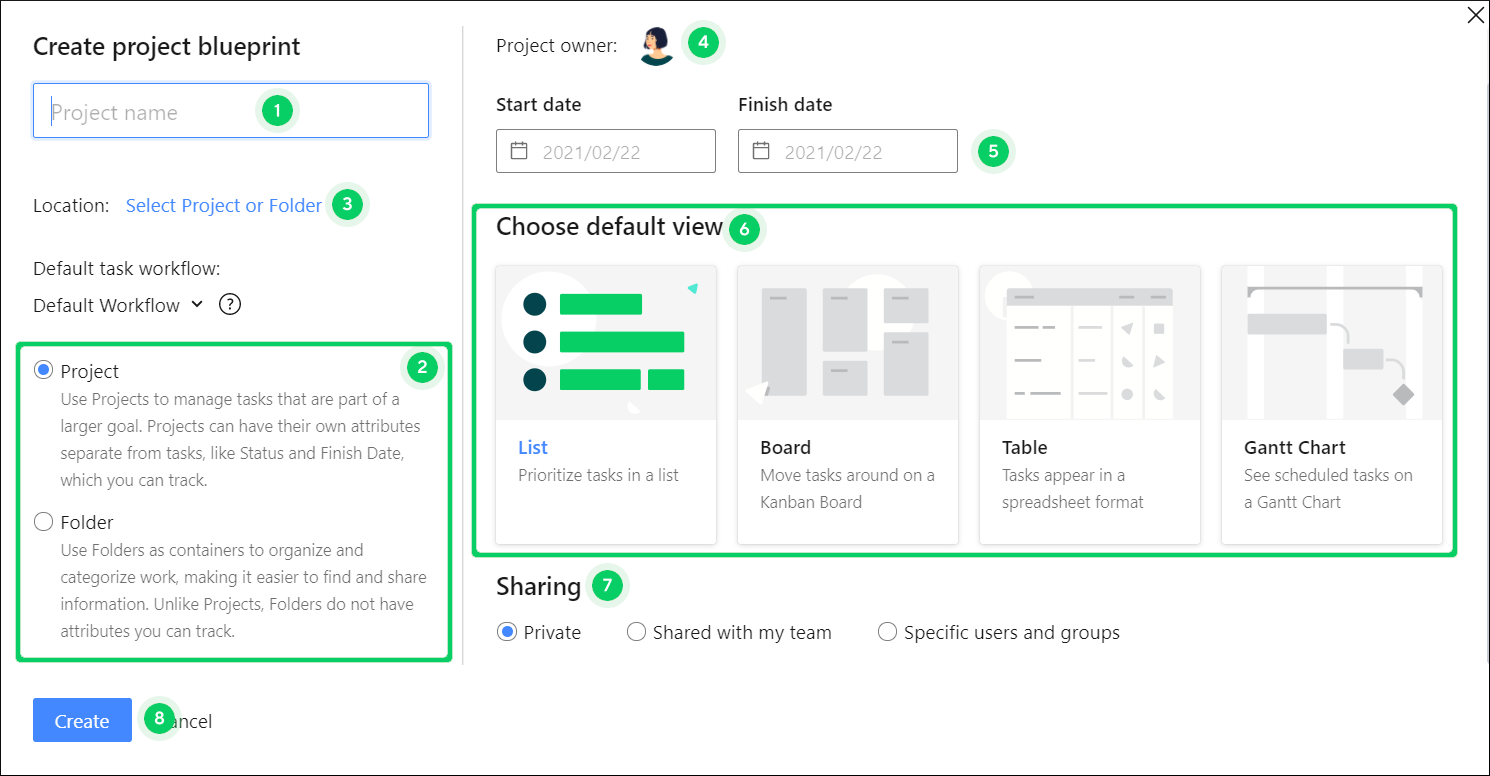Image resolution: width=1490 pixels, height=776 pixels.
Task: Open the Select Project or Folder link
Action: 222,205
